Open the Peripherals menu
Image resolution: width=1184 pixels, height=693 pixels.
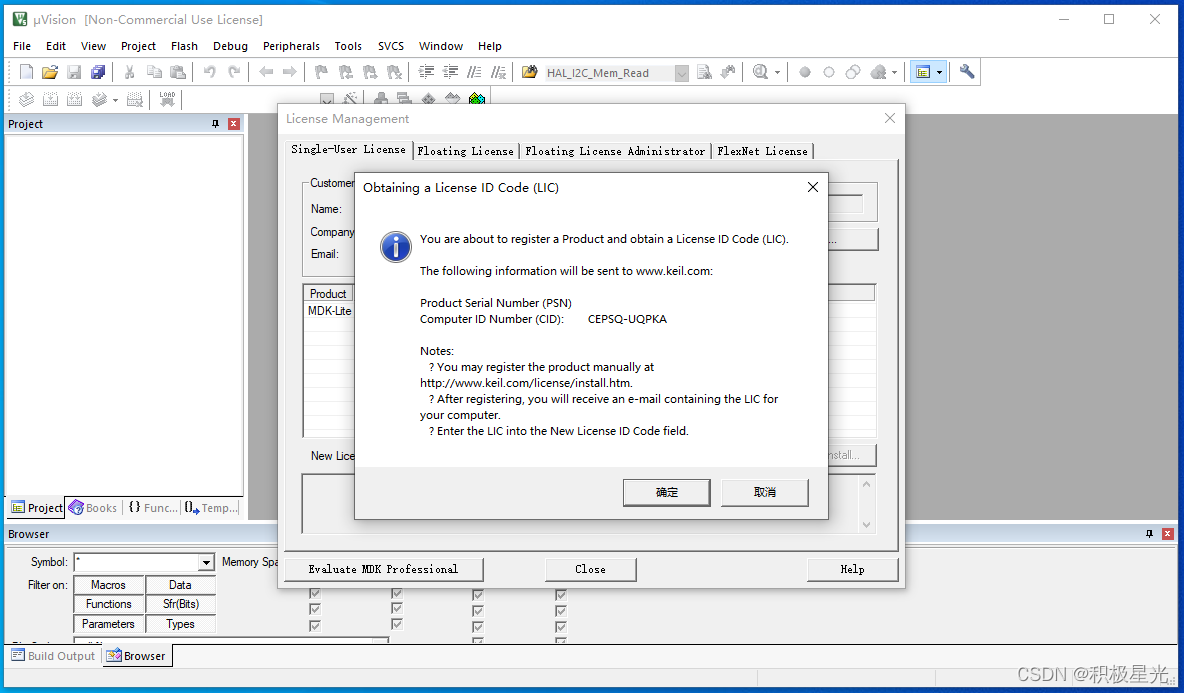(291, 46)
